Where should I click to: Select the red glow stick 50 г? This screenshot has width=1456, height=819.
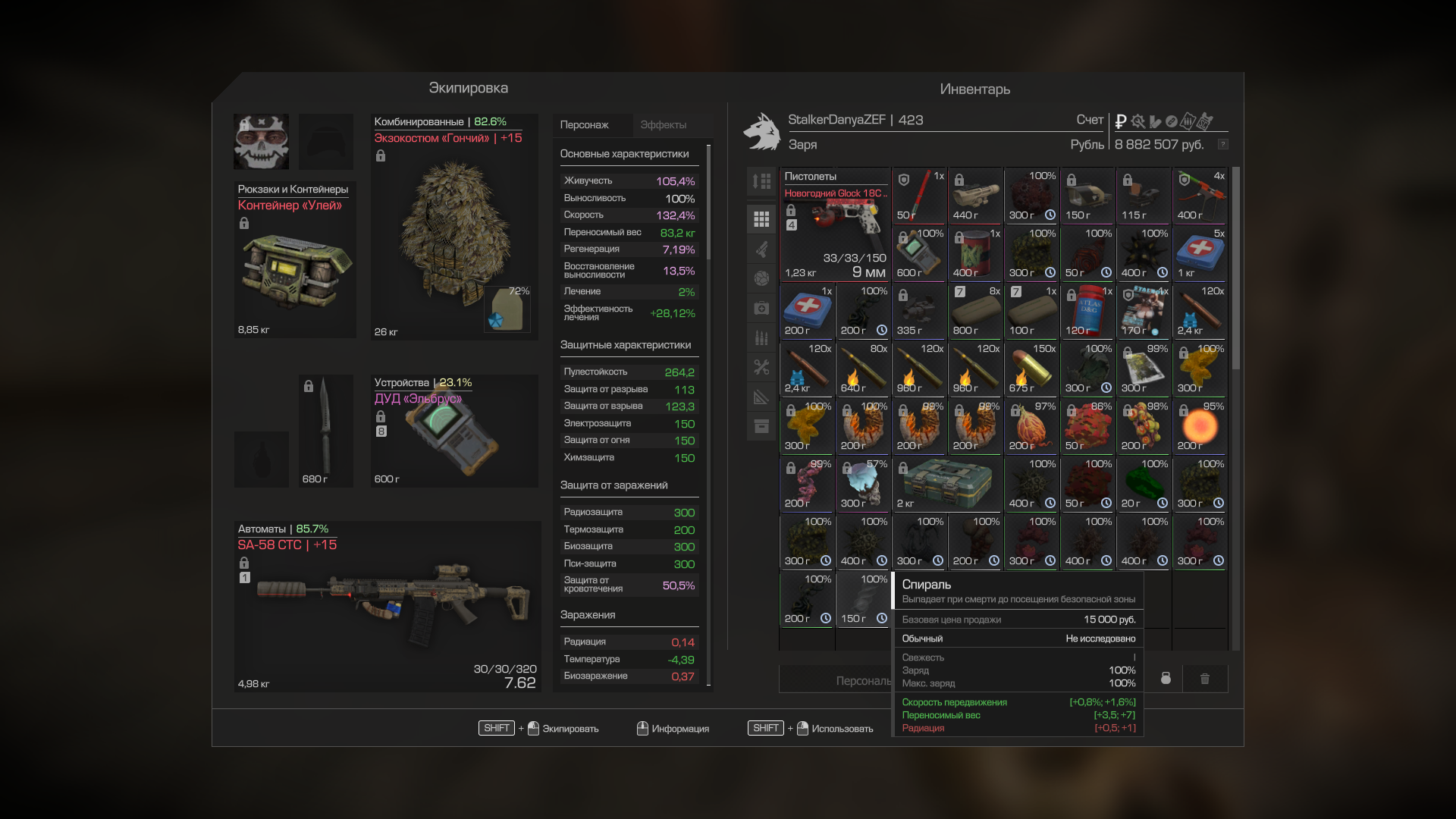point(920,196)
